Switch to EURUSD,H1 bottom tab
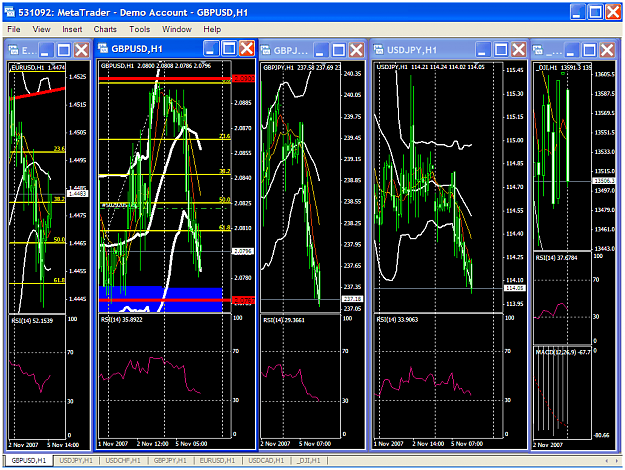 click(217, 460)
